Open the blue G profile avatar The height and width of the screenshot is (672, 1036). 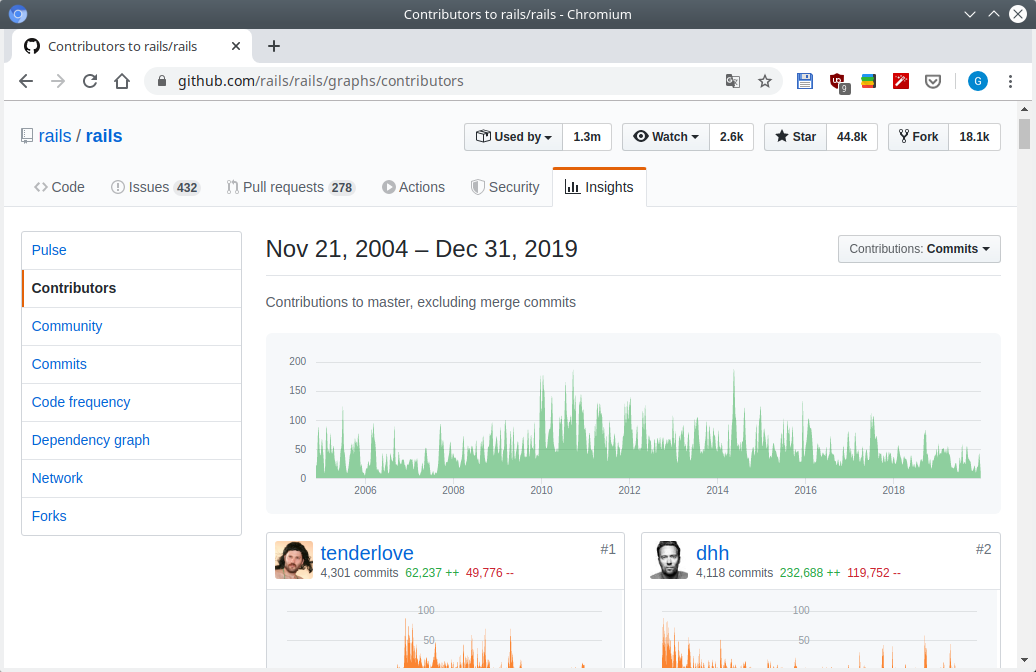[978, 81]
